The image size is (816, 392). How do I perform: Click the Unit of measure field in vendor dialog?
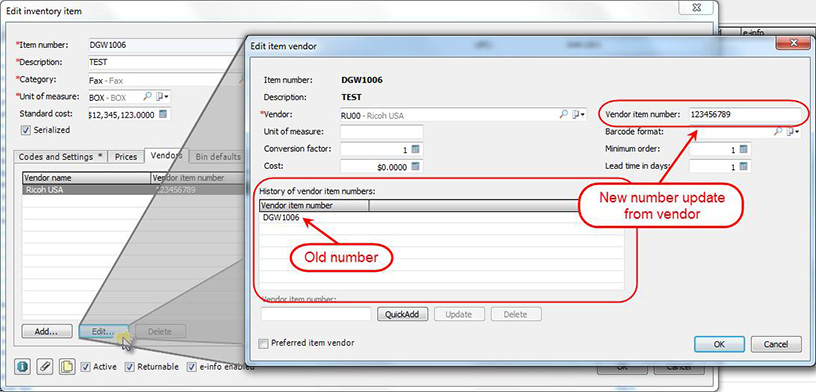tap(381, 132)
